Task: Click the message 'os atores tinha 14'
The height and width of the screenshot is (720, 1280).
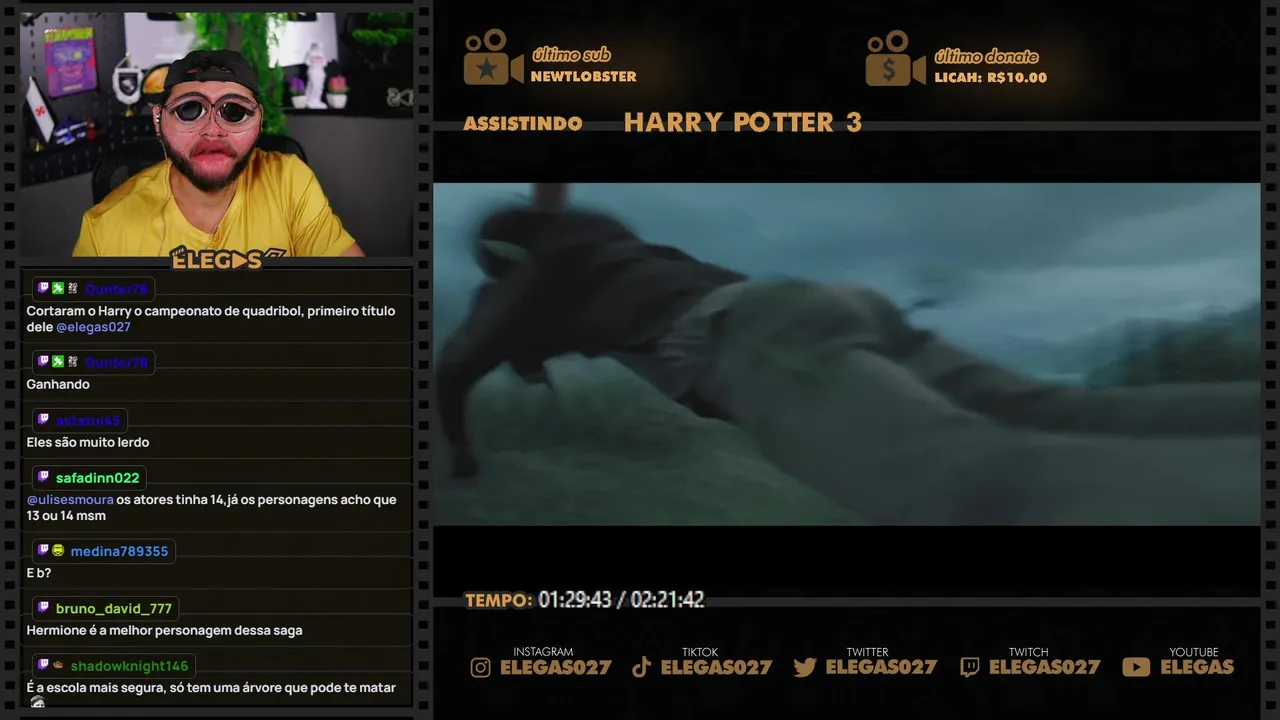Action: [212, 507]
